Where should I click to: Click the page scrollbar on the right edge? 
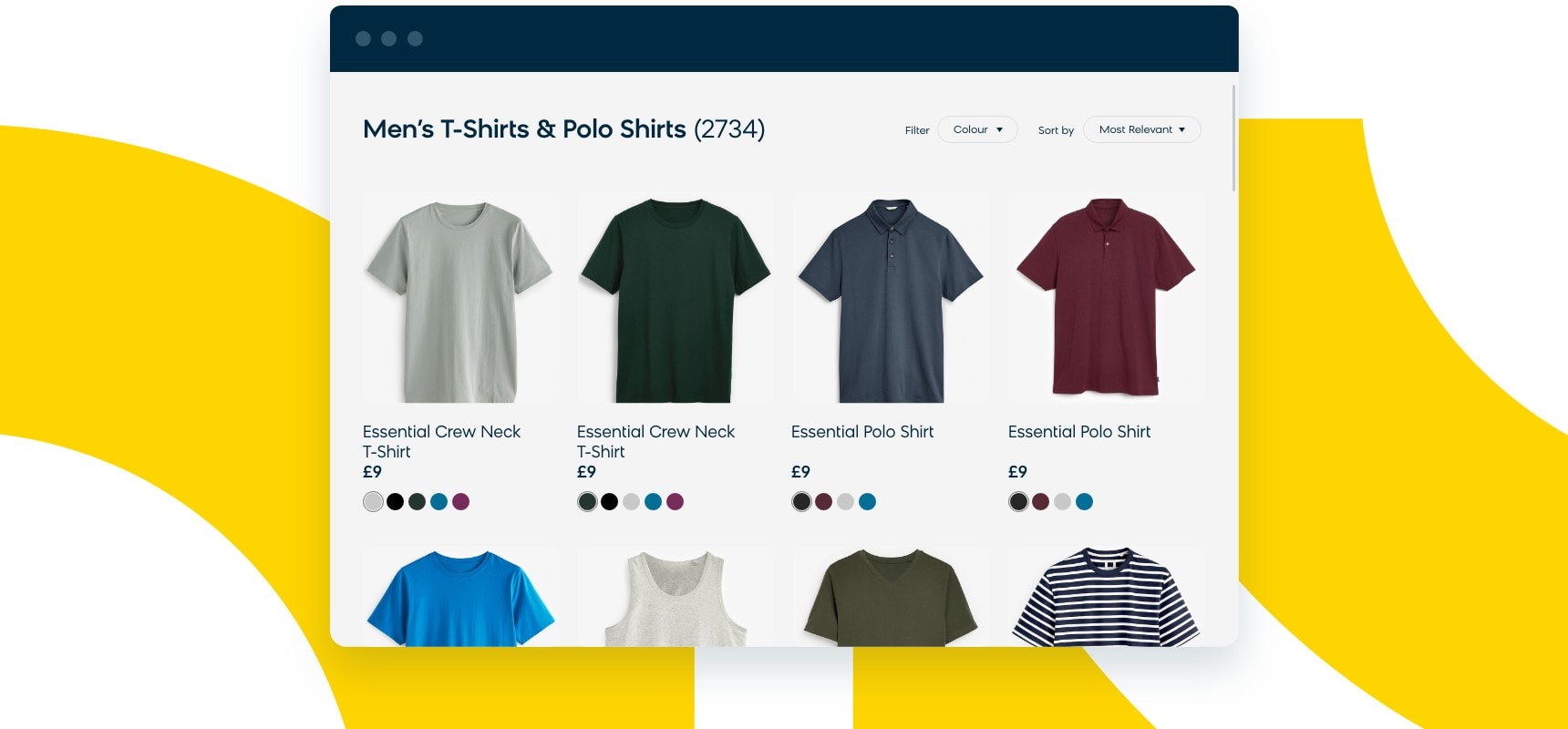(x=1234, y=139)
